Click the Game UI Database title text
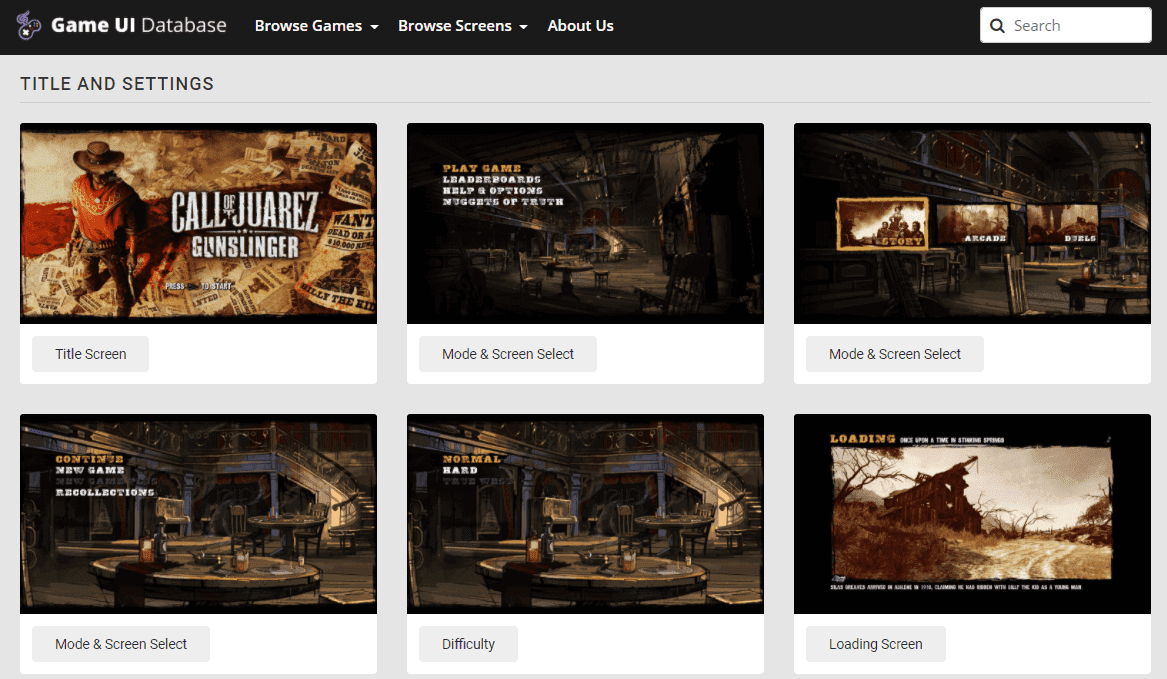The height and width of the screenshot is (679, 1167). point(138,25)
